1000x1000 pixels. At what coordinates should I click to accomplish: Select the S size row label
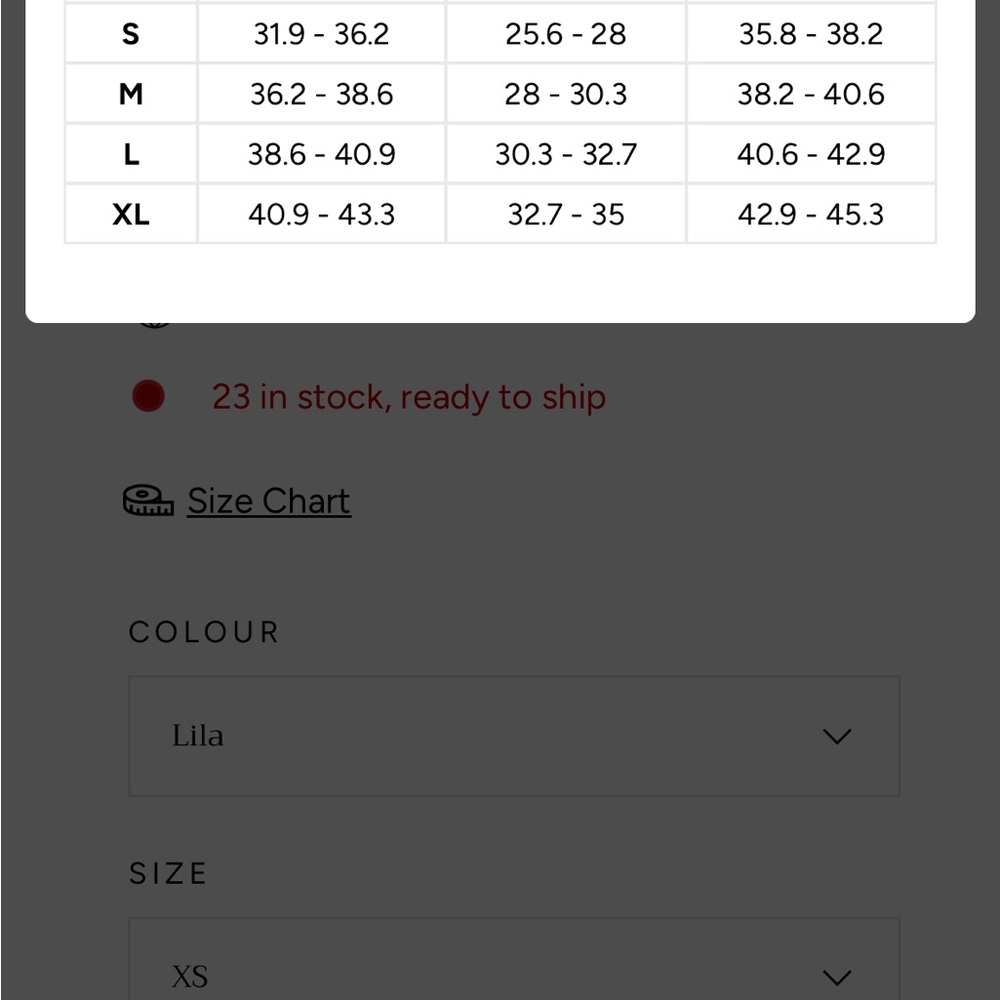pyautogui.click(x=131, y=34)
